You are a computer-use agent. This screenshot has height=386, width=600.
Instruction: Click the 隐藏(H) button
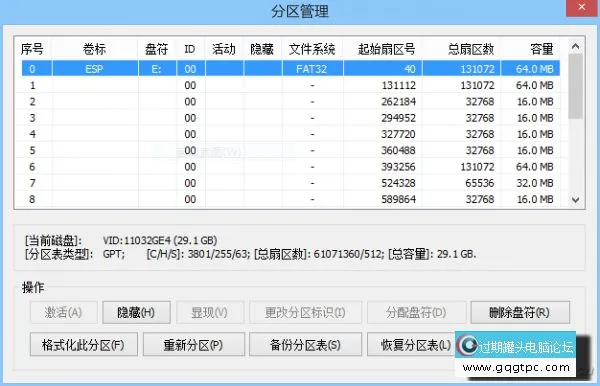pyautogui.click(x=136, y=313)
